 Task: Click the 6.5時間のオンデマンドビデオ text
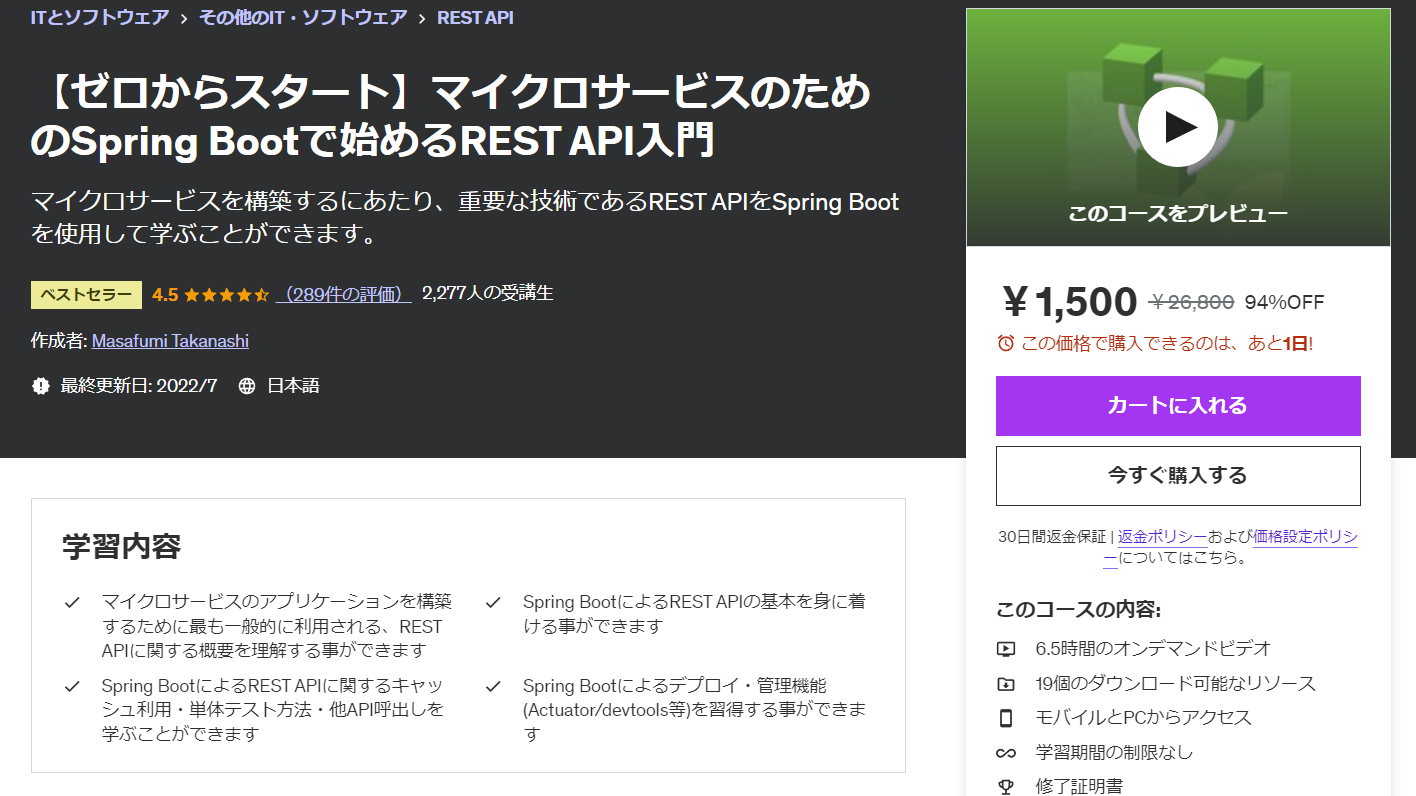coord(1154,649)
